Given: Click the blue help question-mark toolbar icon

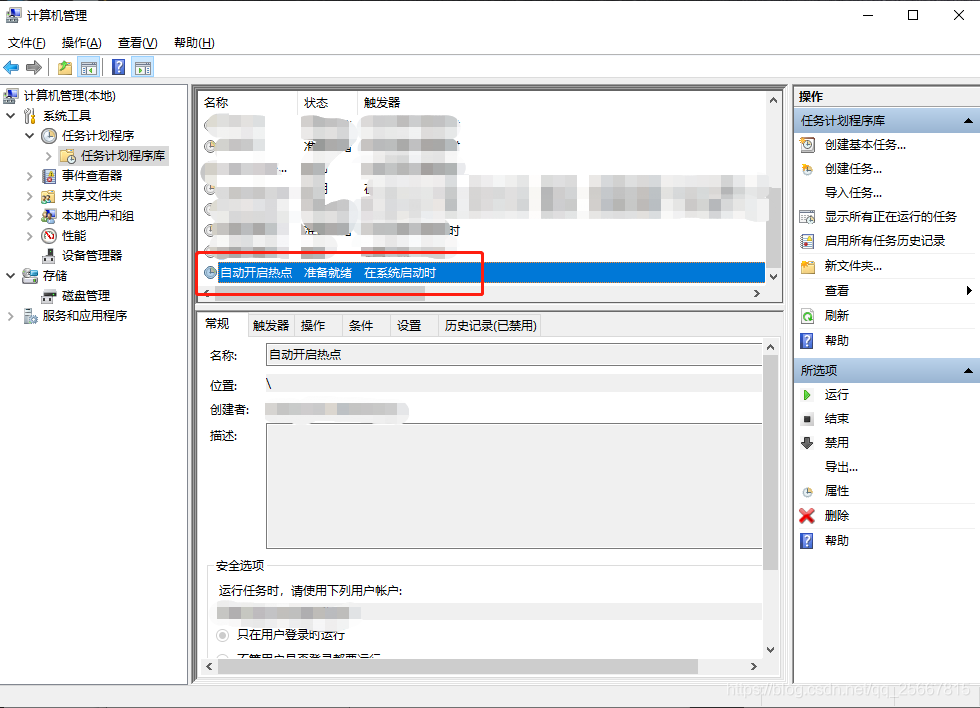Looking at the screenshot, I should coord(118,67).
